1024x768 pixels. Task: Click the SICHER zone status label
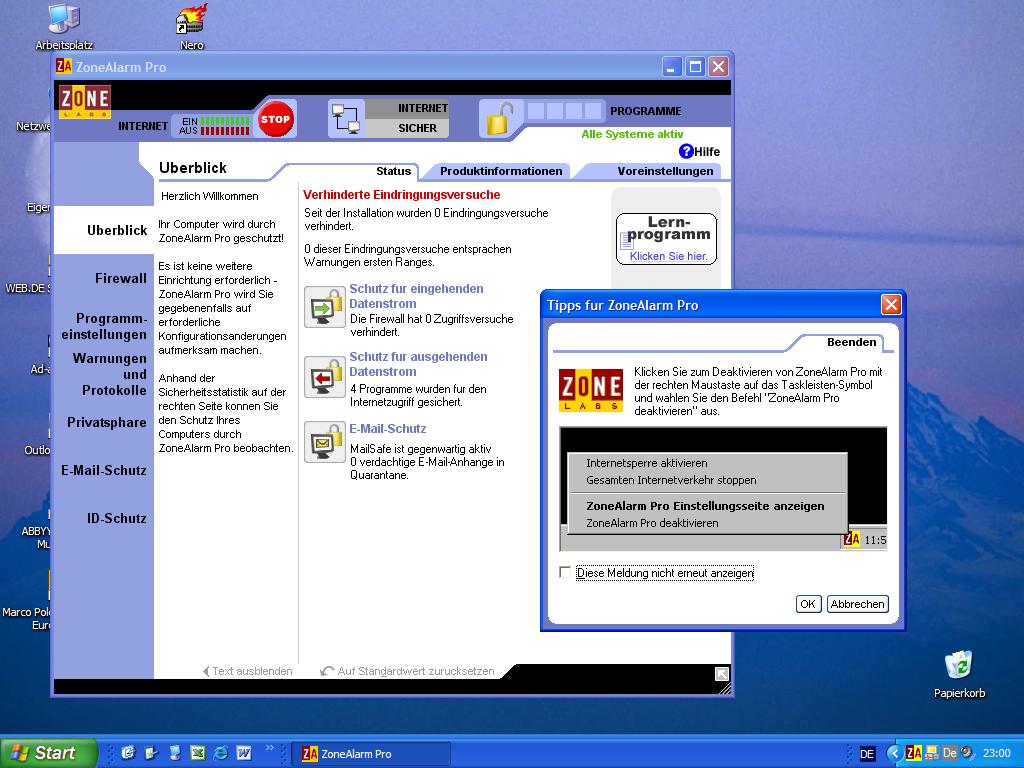coord(417,128)
